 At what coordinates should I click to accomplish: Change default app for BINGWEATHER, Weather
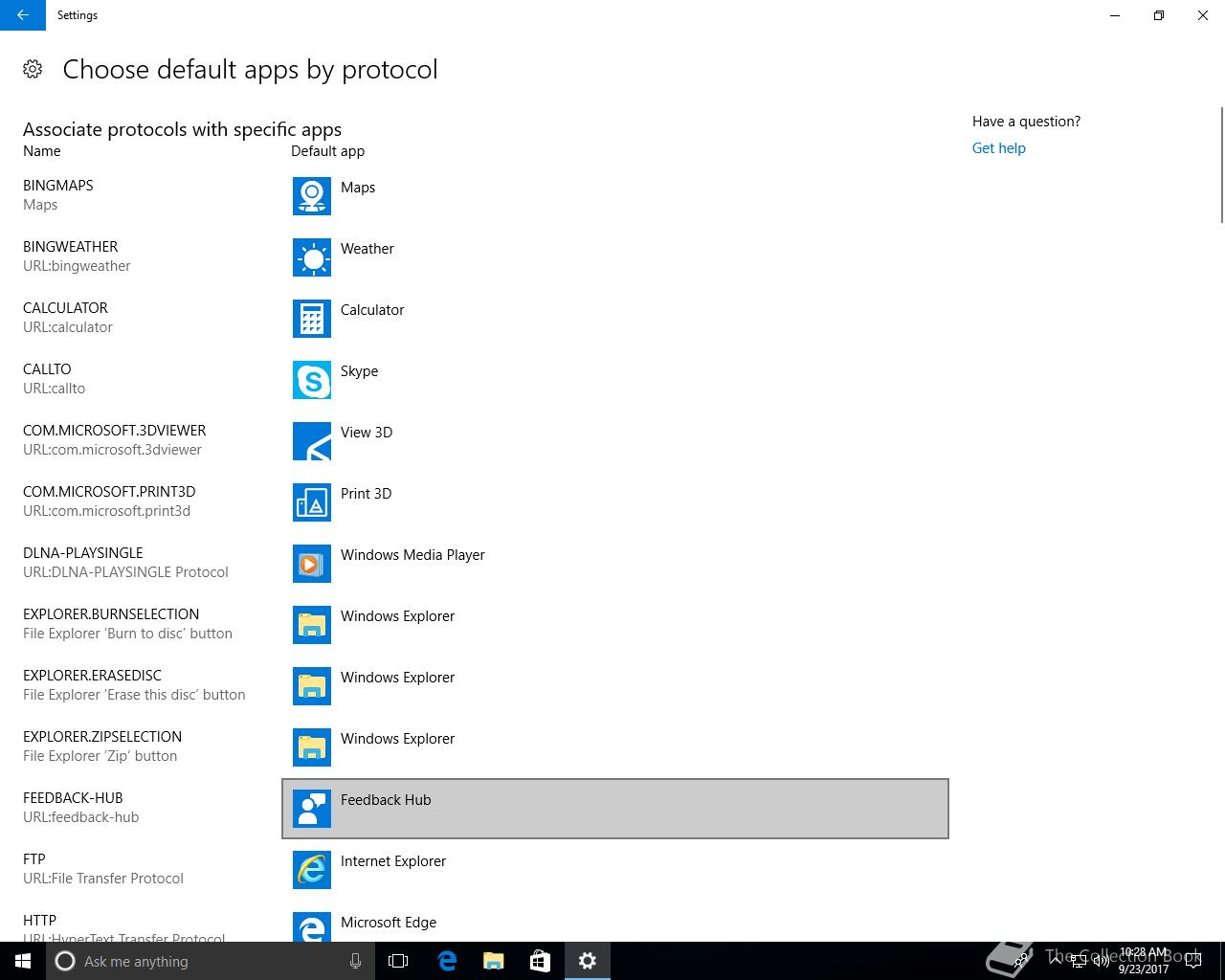point(615,257)
